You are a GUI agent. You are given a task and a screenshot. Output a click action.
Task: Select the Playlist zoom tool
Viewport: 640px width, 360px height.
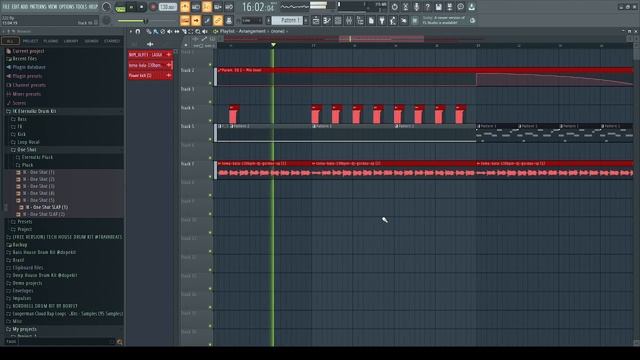tap(198, 31)
